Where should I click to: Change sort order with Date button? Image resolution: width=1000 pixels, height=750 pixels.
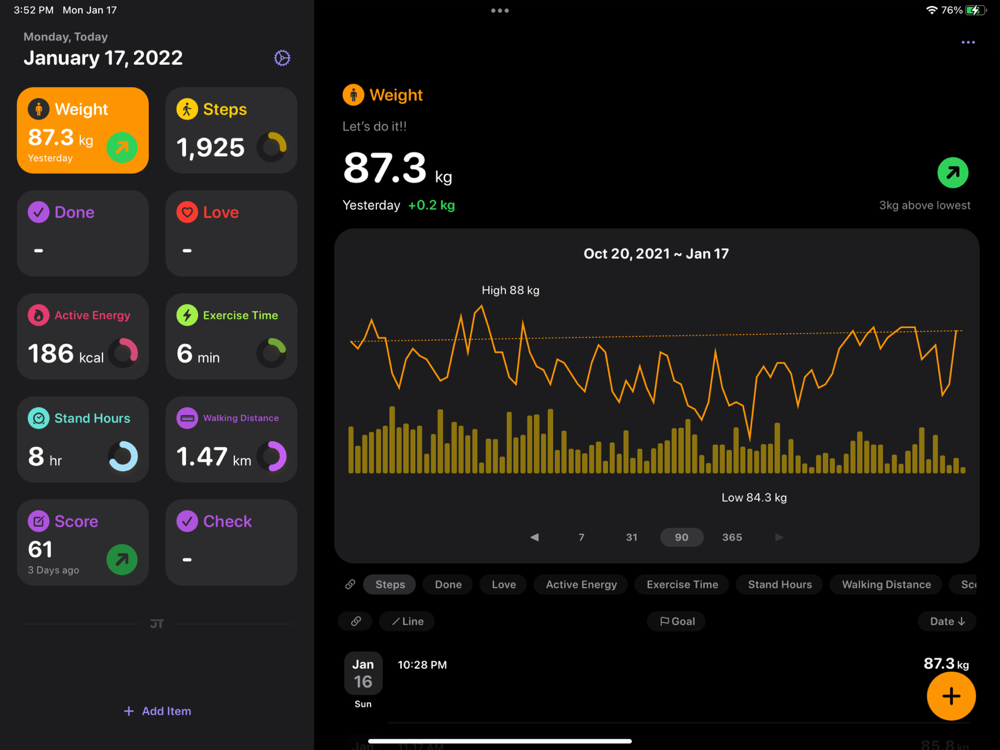tap(946, 621)
